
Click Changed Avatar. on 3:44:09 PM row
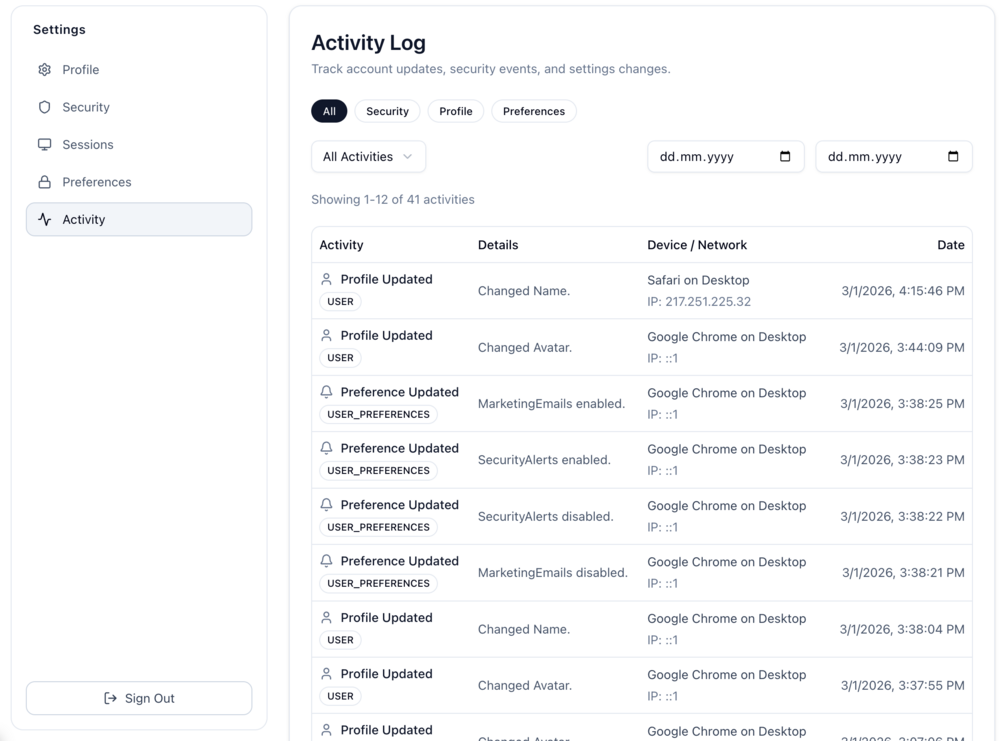525,347
